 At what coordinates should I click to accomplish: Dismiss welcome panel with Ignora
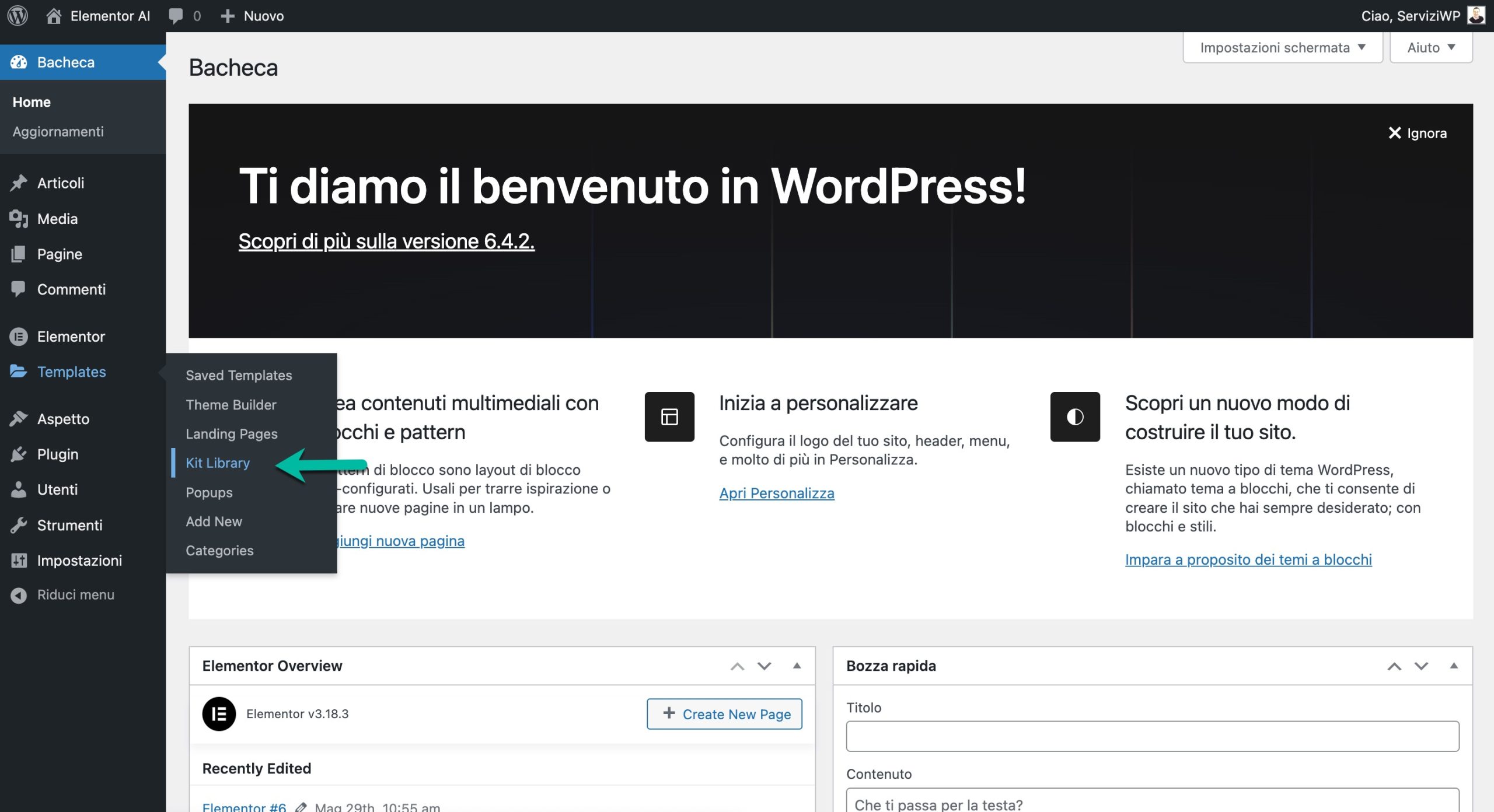point(1417,133)
